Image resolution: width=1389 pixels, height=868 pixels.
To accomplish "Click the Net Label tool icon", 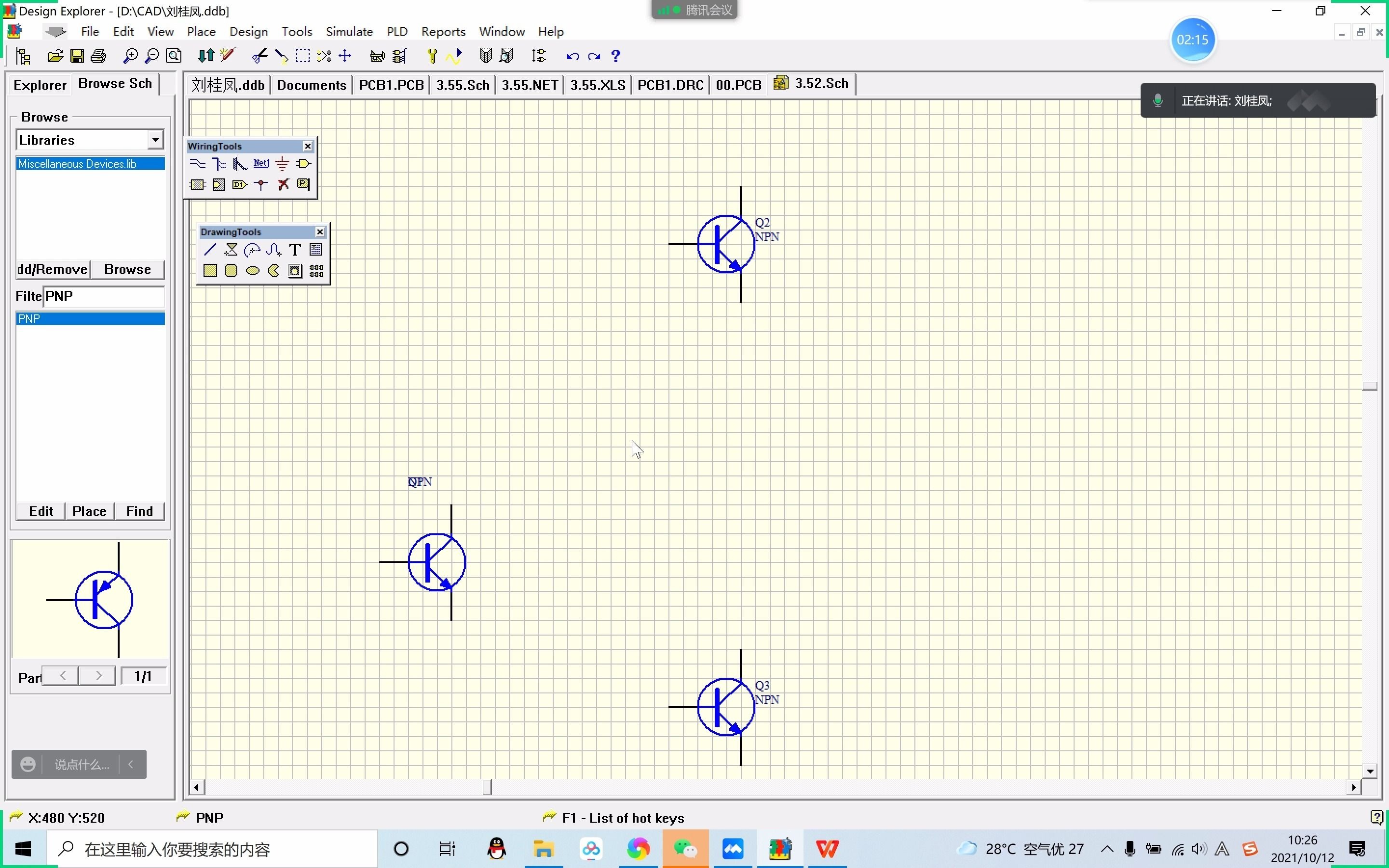I will pos(261,164).
